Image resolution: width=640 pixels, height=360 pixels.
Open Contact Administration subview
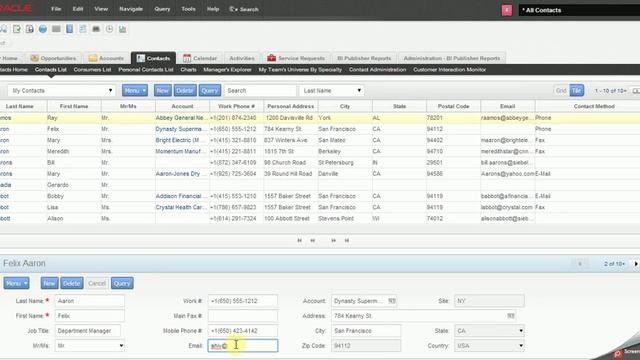tap(378, 70)
